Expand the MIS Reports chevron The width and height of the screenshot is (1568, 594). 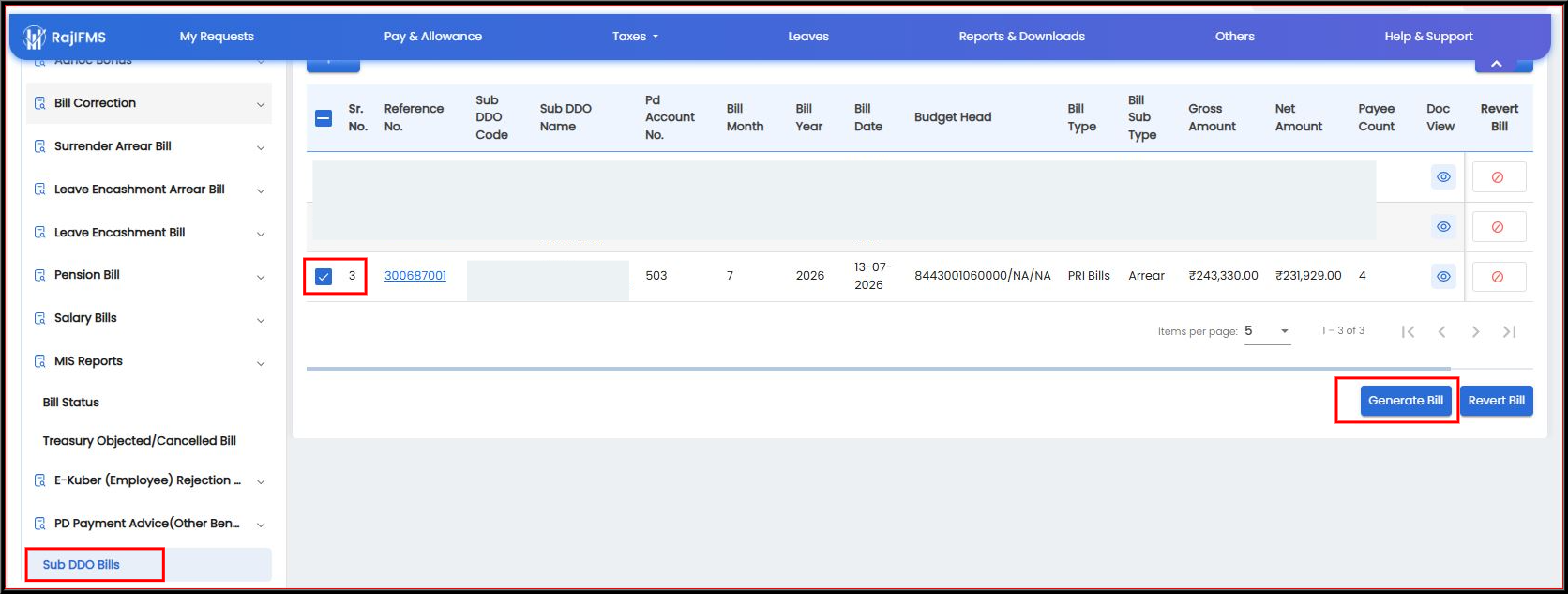[x=261, y=363]
